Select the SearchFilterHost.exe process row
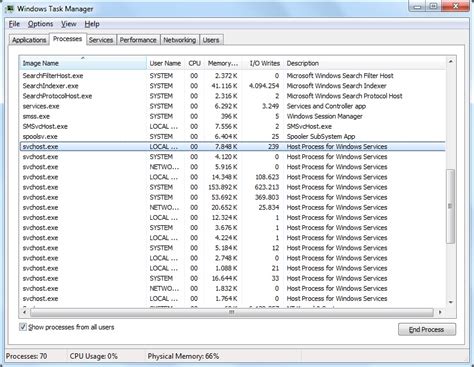The height and width of the screenshot is (367, 474). point(233,76)
